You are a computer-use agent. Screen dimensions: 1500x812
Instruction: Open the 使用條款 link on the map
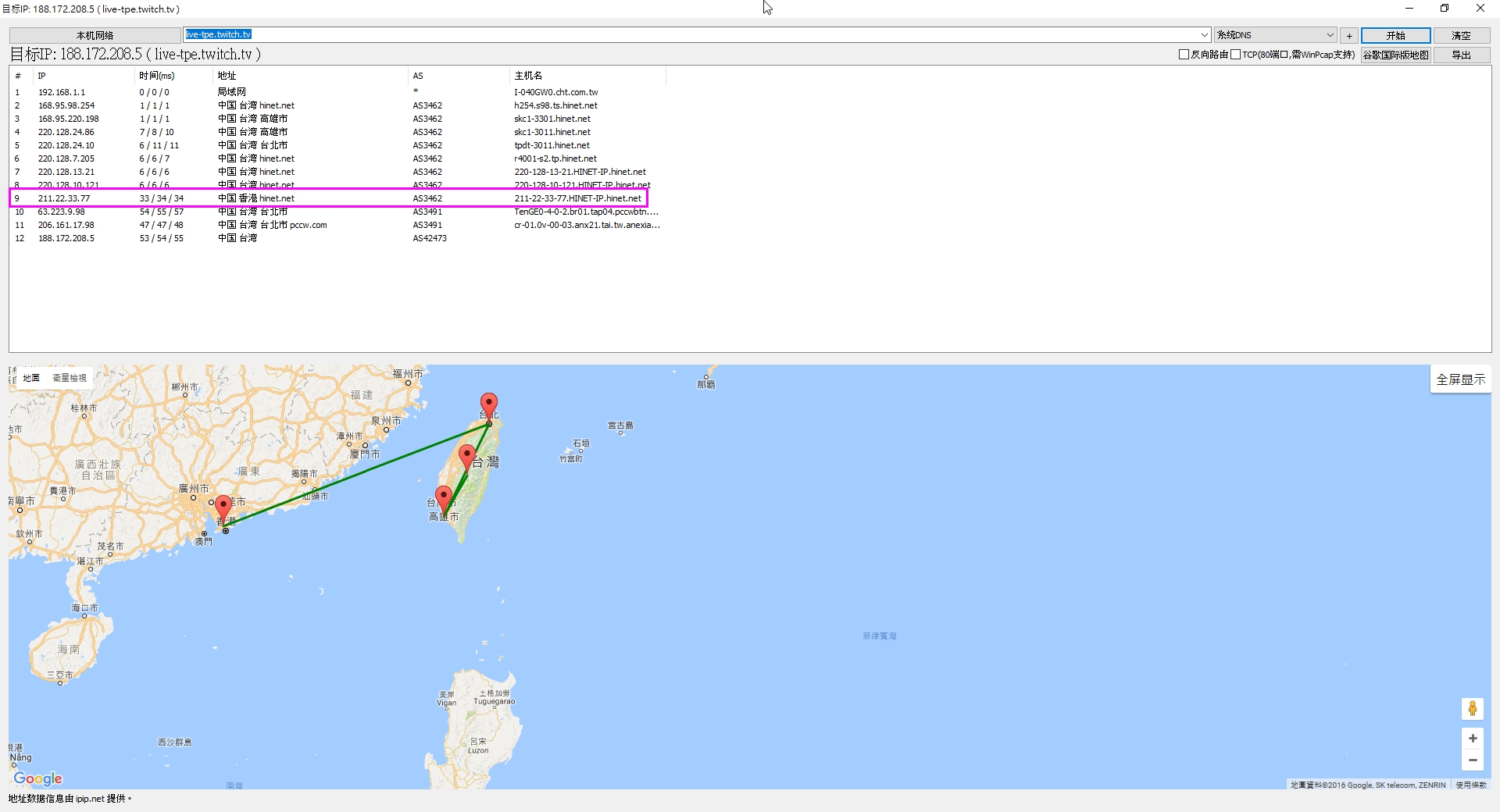(1471, 785)
